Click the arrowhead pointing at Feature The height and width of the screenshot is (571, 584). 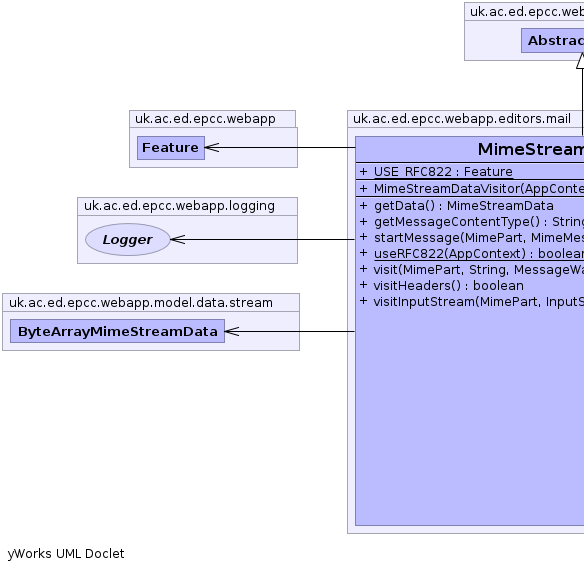coord(212,147)
